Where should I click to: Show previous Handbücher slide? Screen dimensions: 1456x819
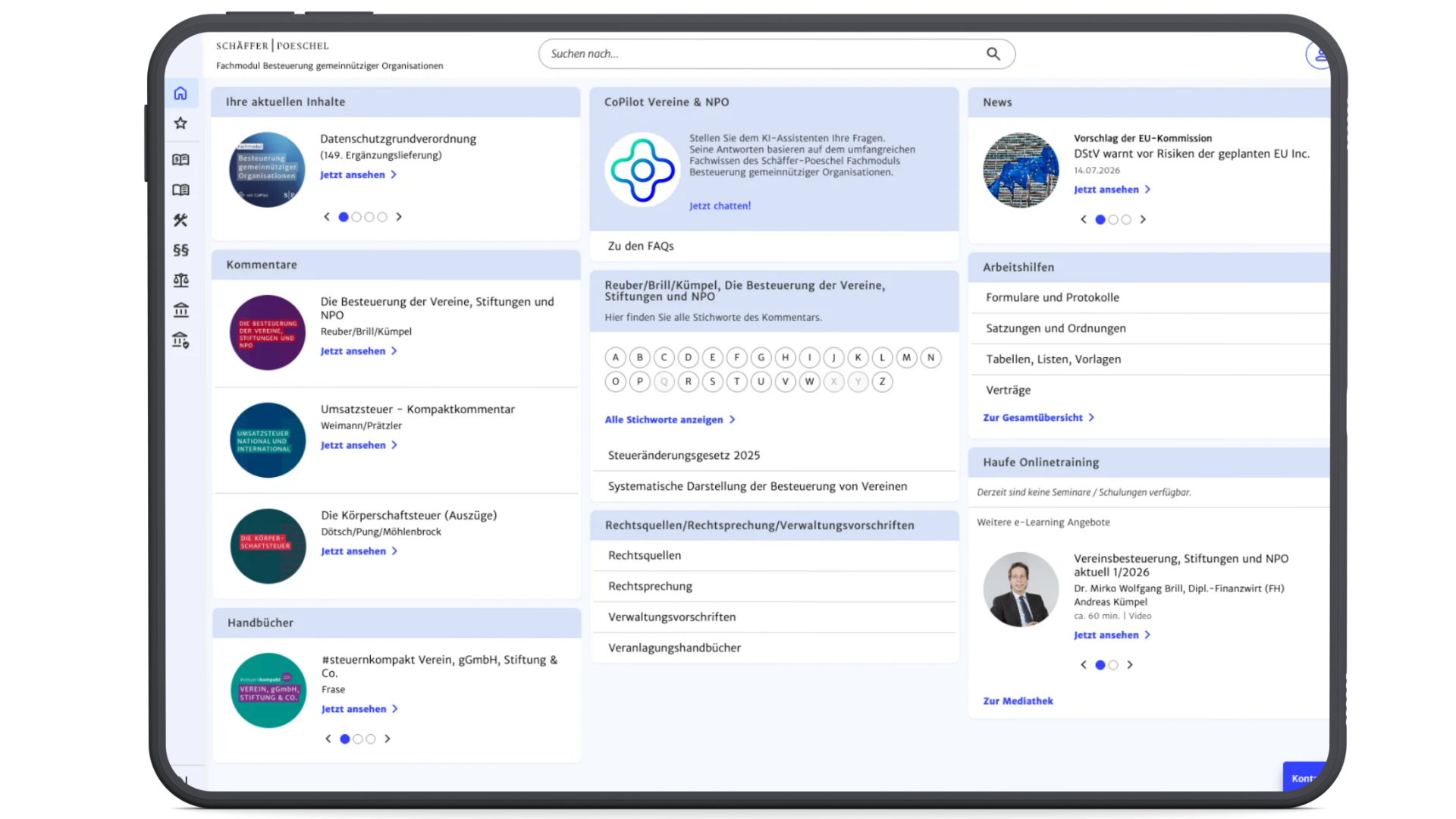tap(328, 739)
